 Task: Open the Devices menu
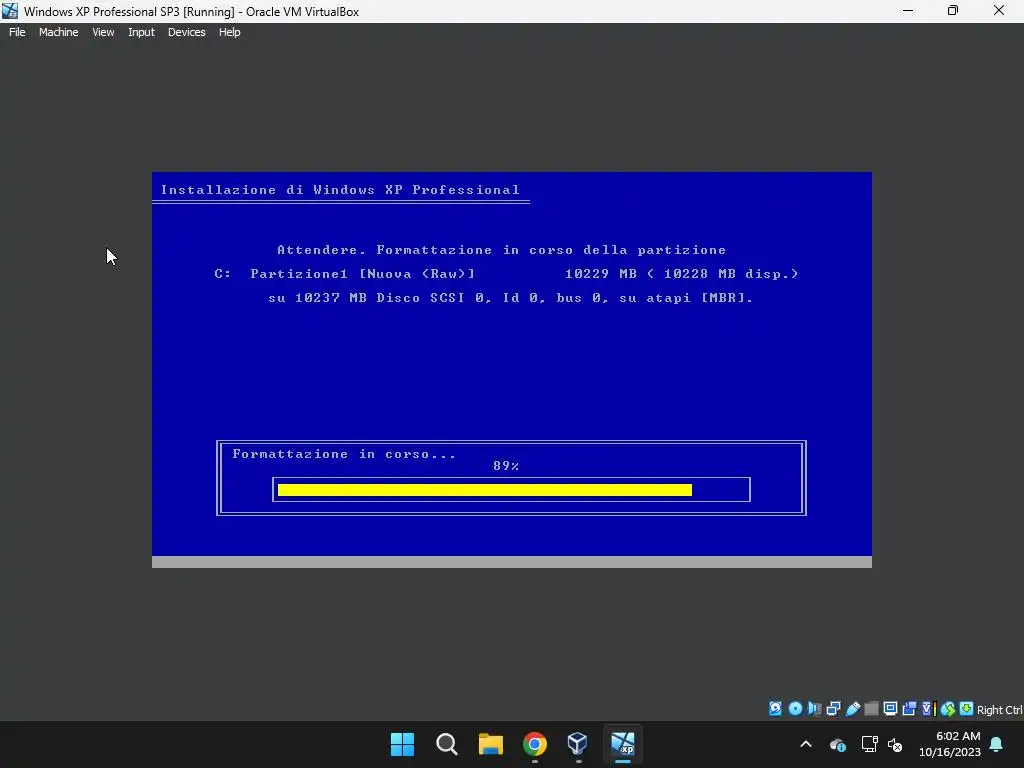click(x=186, y=32)
